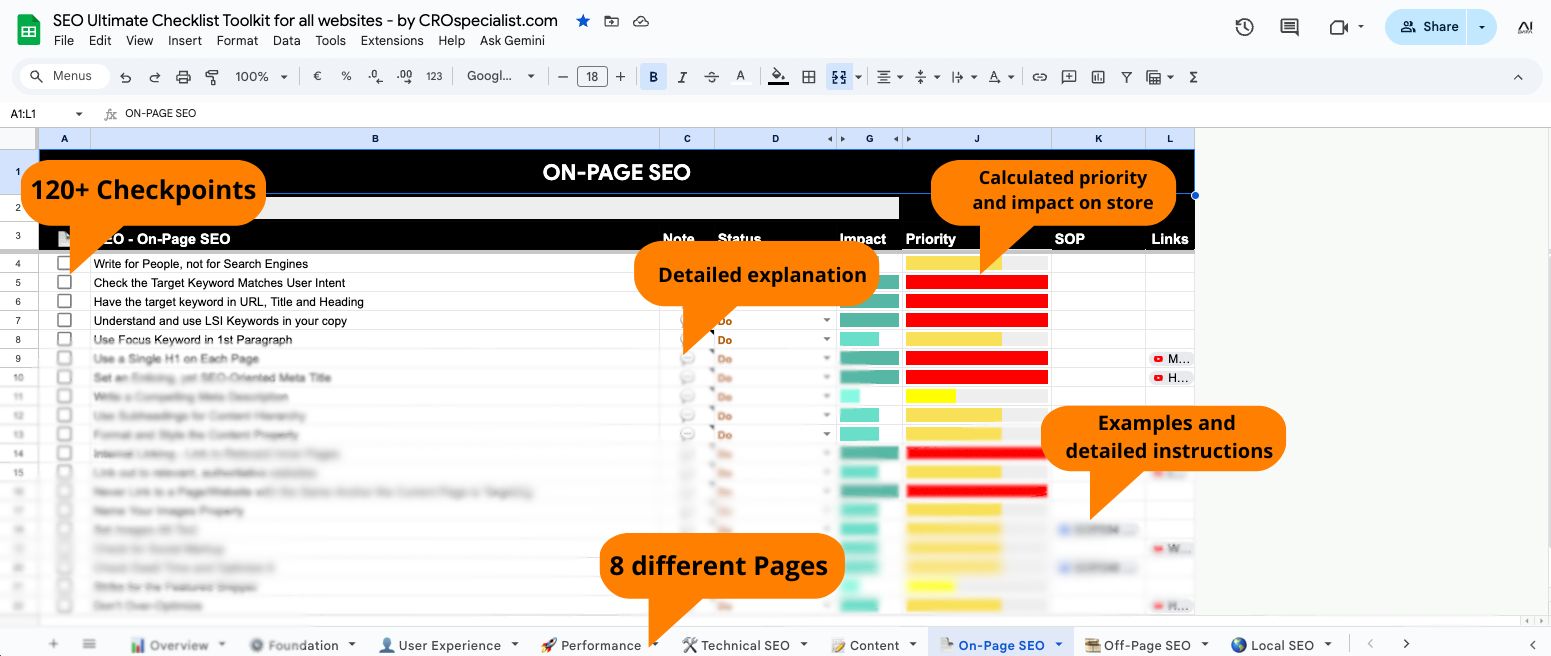This screenshot has height=656, width=1551.
Task: Check the box for target keyword in URL row
Action: tap(65, 301)
